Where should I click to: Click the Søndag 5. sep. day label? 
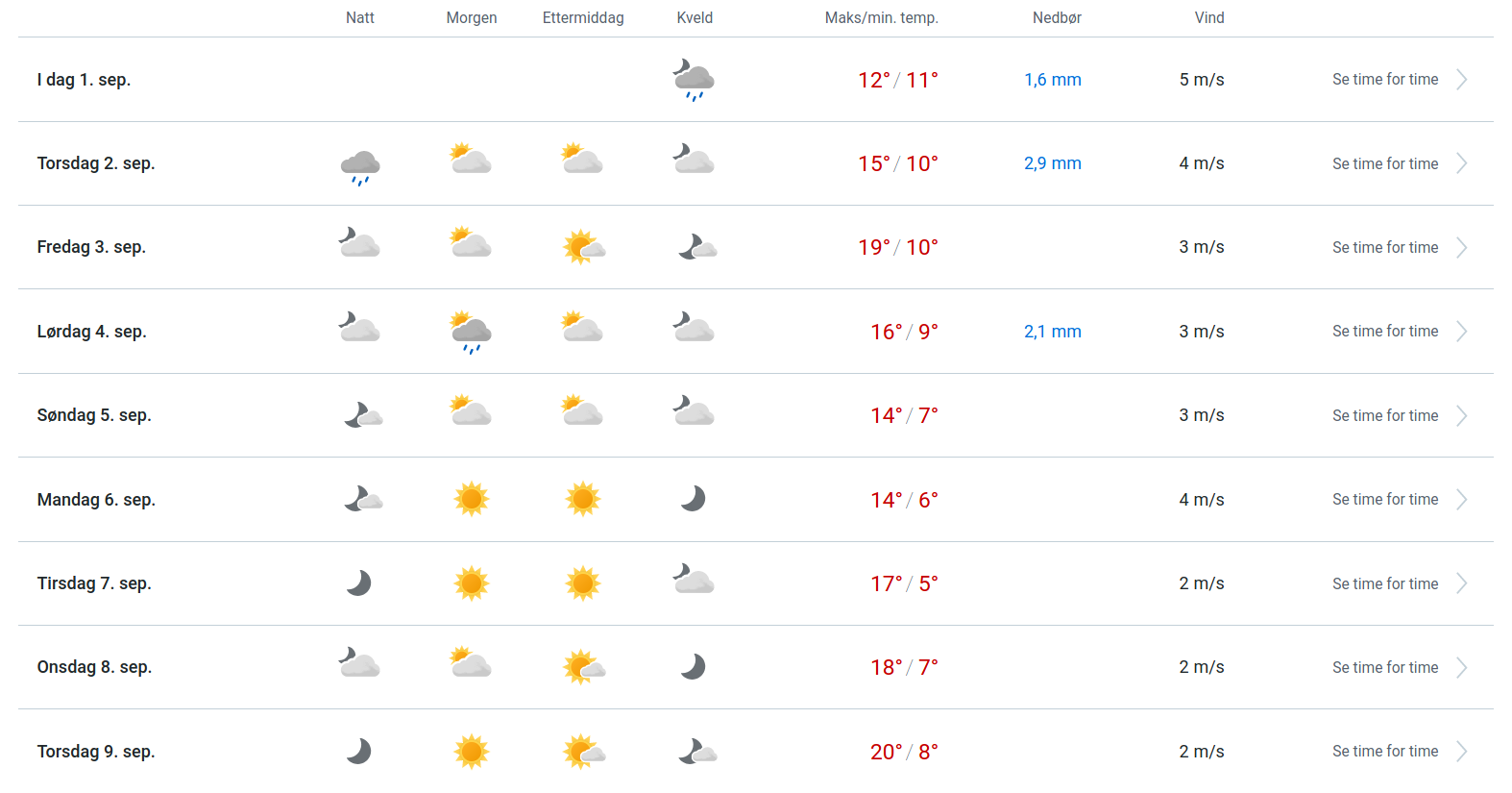pos(94,415)
